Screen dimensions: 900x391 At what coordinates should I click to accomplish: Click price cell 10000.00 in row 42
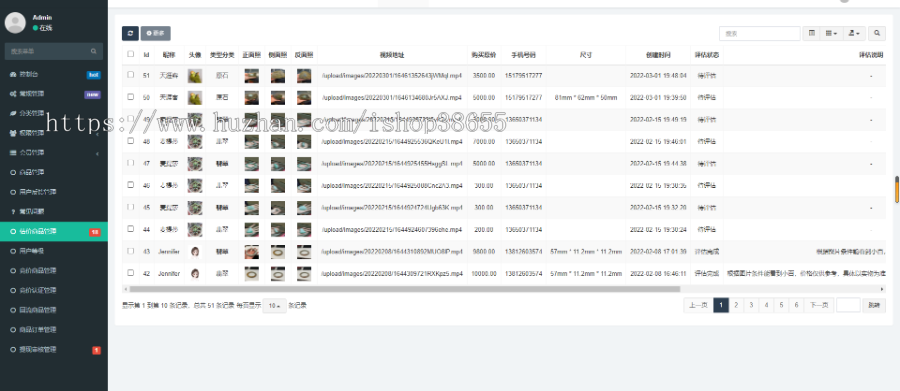pyautogui.click(x=483, y=274)
